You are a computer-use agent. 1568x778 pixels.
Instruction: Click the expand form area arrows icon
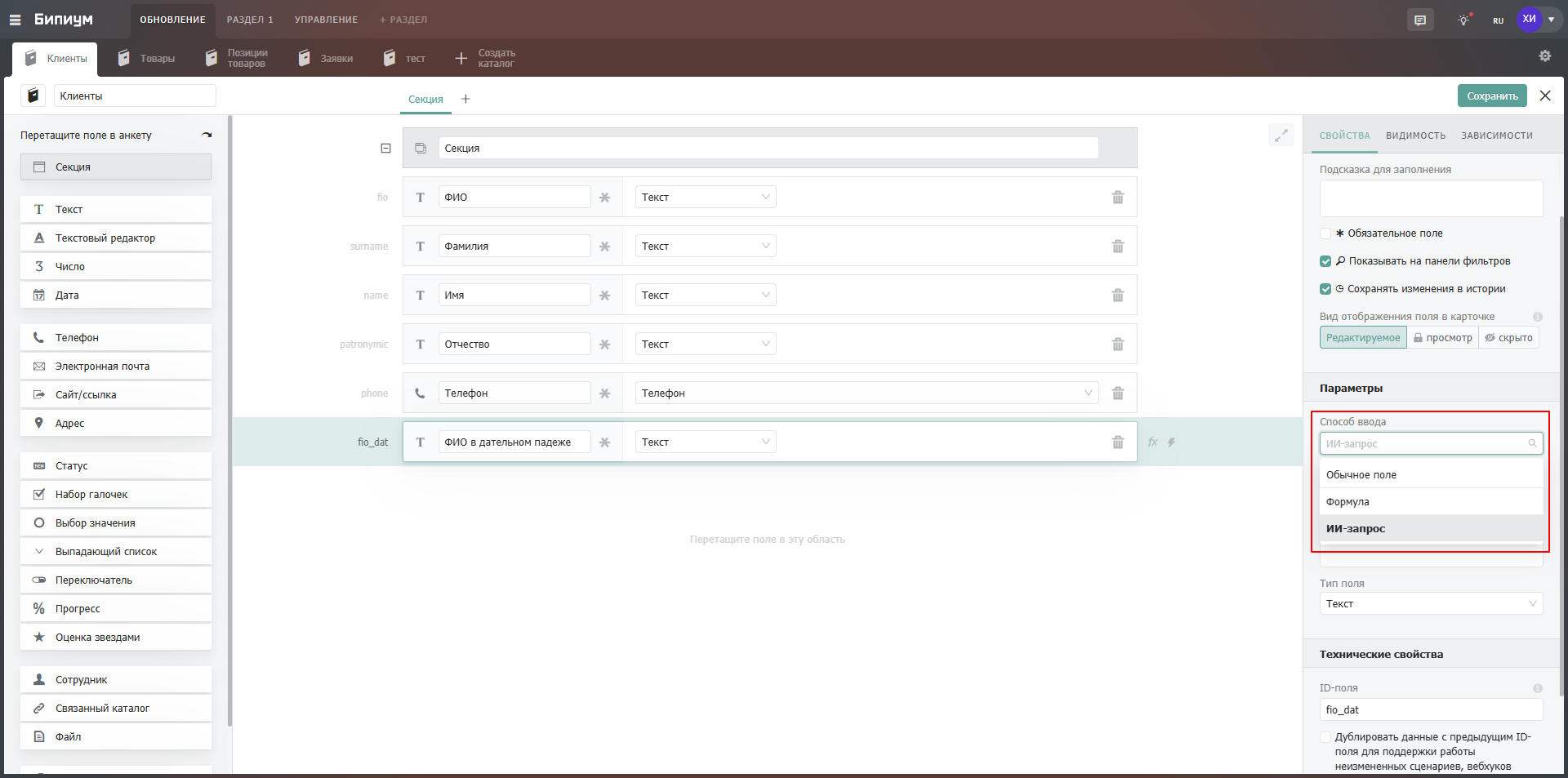click(1281, 136)
